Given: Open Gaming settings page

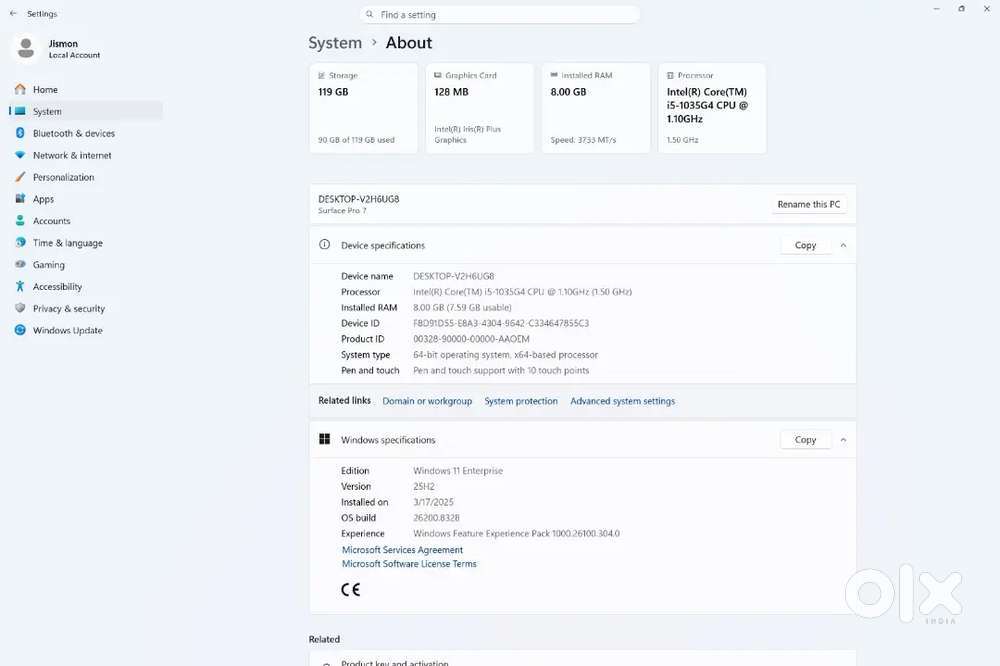Looking at the screenshot, I should click(x=86, y=264).
